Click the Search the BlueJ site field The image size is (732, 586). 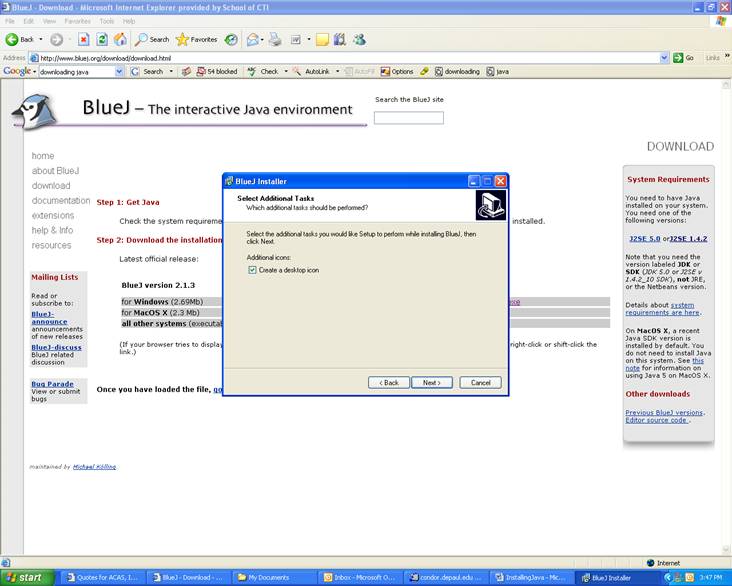(x=408, y=118)
